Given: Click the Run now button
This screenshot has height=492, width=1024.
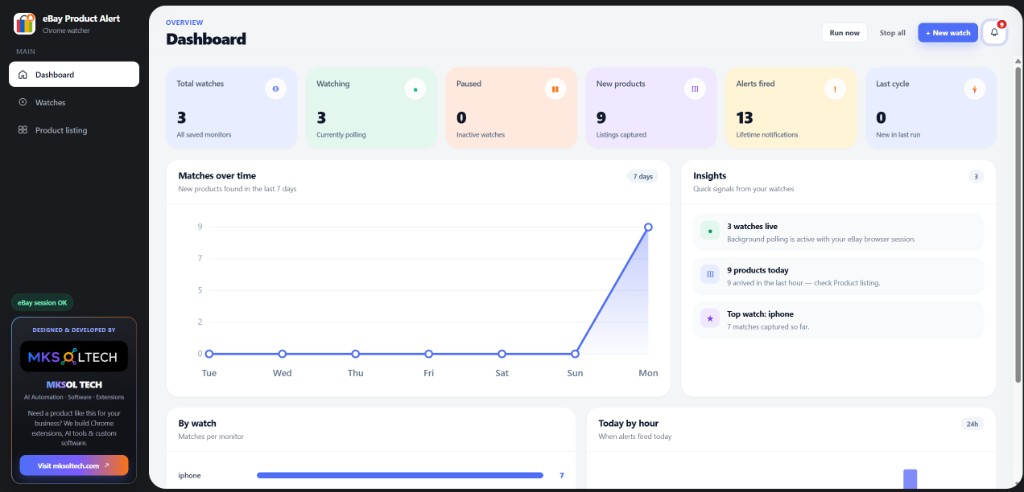Looking at the screenshot, I should 844,33.
